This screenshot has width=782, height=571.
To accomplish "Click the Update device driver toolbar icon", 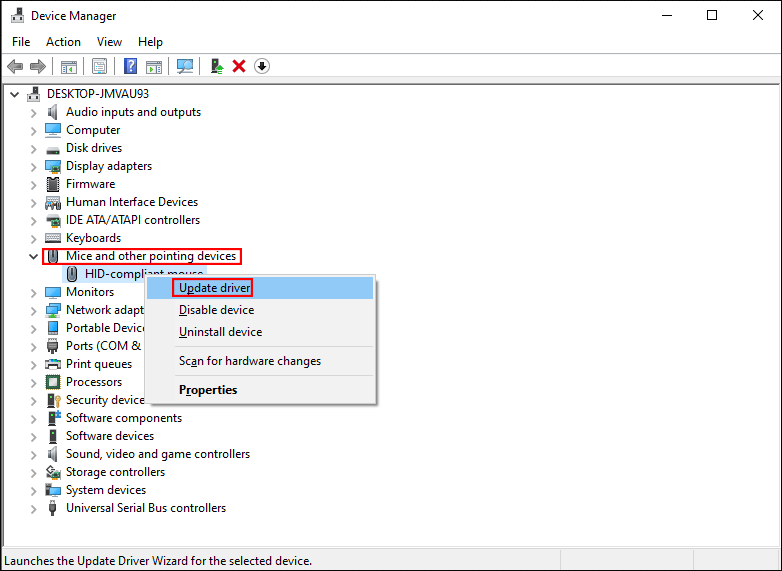I will [216, 66].
